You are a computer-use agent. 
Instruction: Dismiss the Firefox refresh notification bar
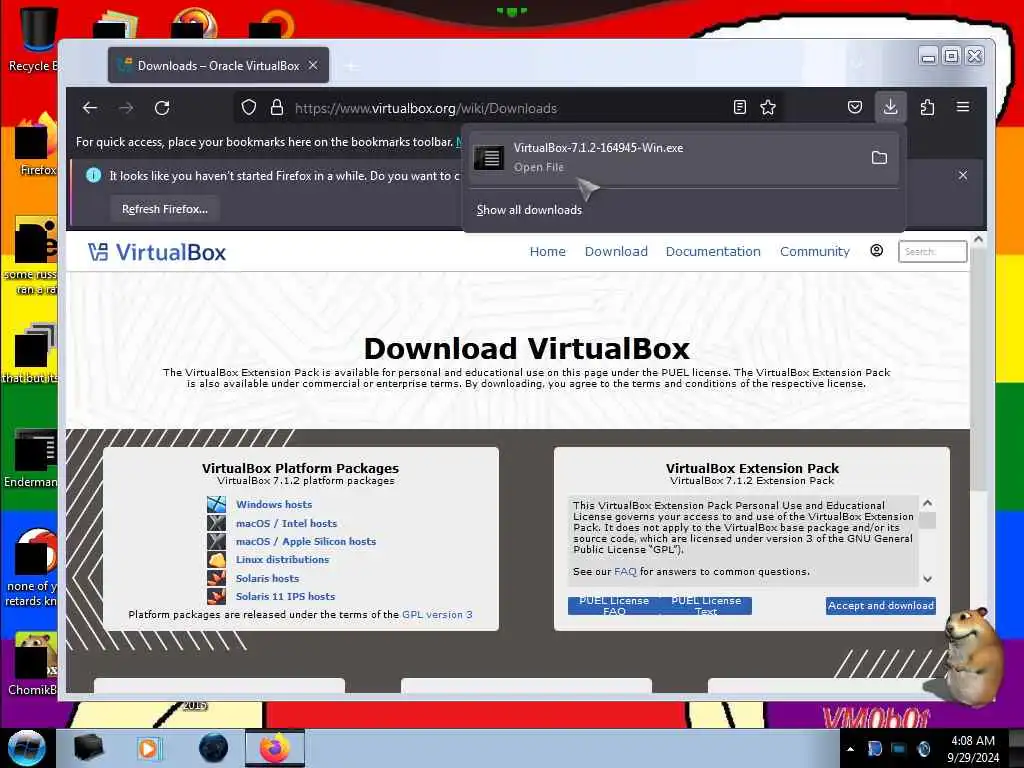pyautogui.click(x=963, y=175)
